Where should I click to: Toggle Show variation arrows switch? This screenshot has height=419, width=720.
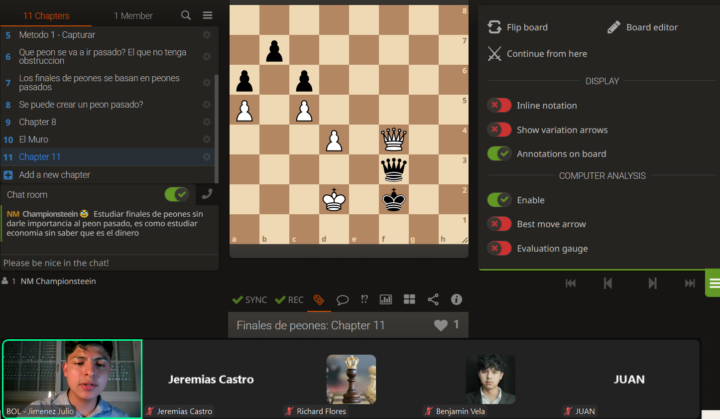(499, 130)
